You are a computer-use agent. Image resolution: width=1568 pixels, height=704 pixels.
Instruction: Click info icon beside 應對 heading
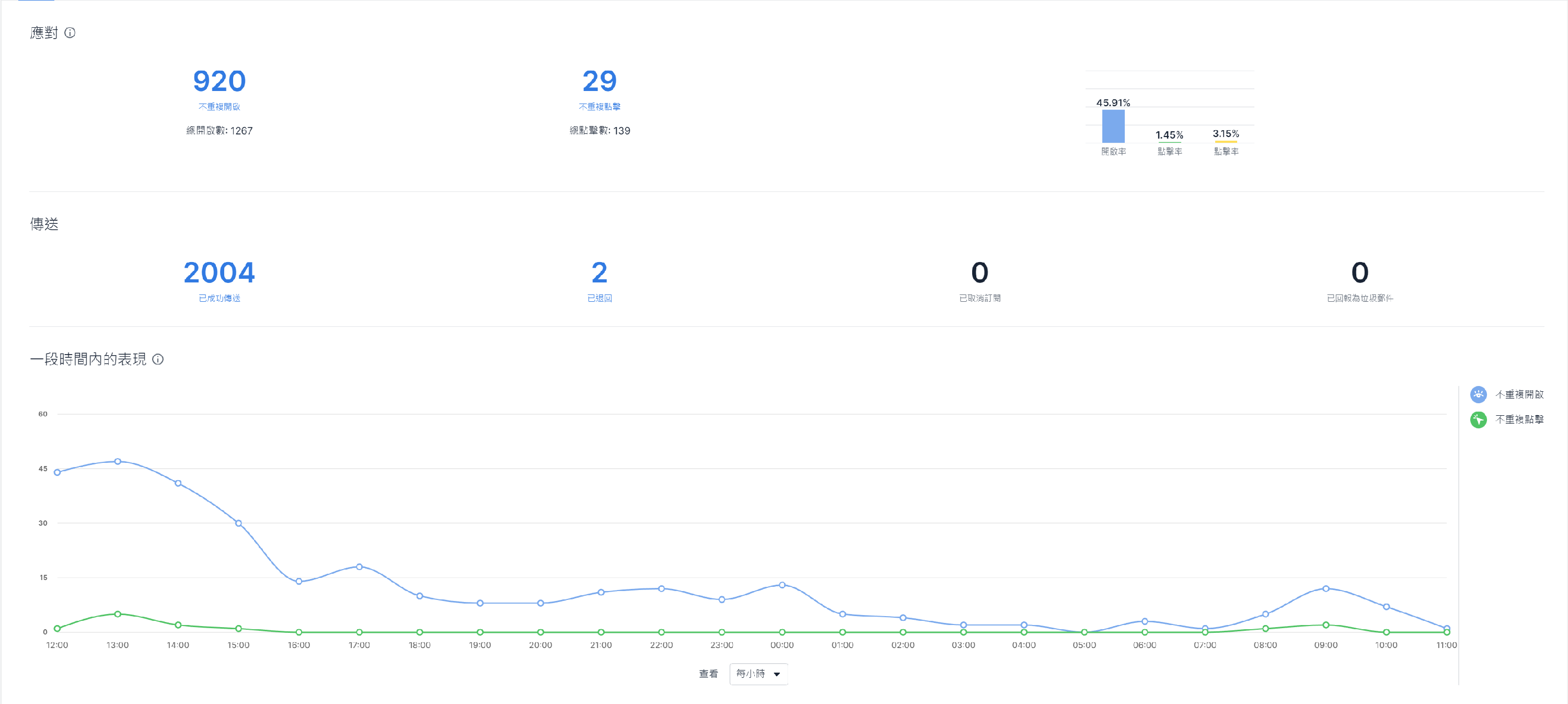pos(70,33)
